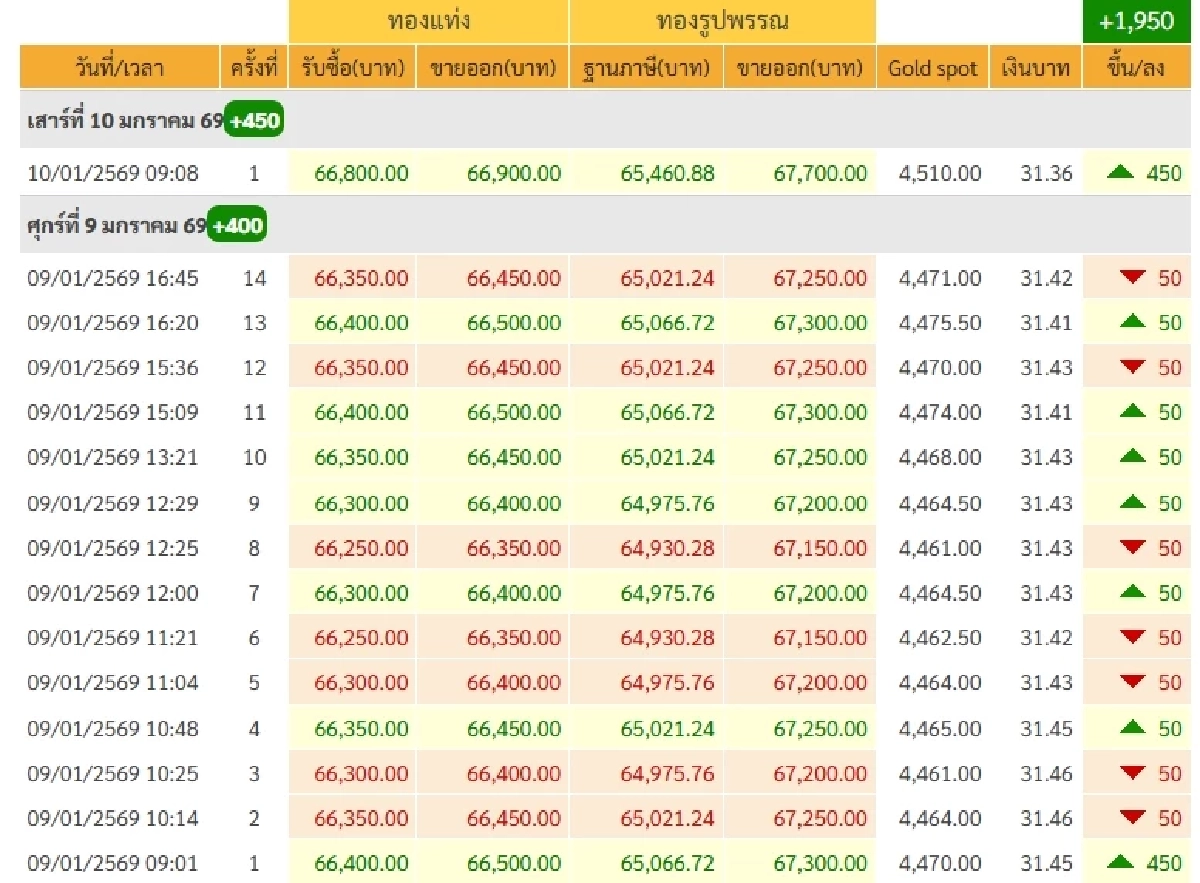This screenshot has height=883, width=1200.
Task: Click the green up arrow in the 09/01/2569 09:01 row
Action: click(x=1121, y=863)
